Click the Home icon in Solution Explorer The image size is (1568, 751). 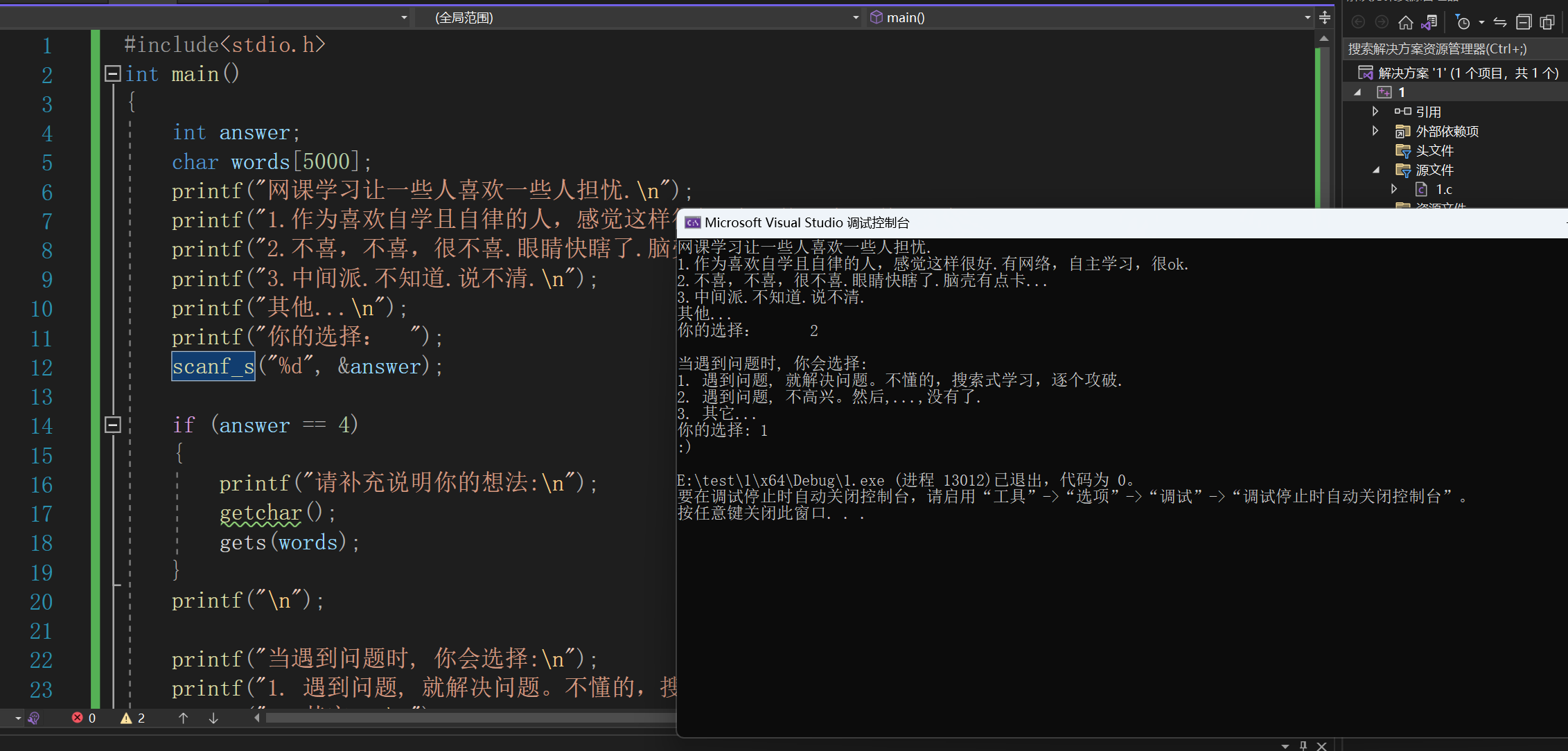1405,22
